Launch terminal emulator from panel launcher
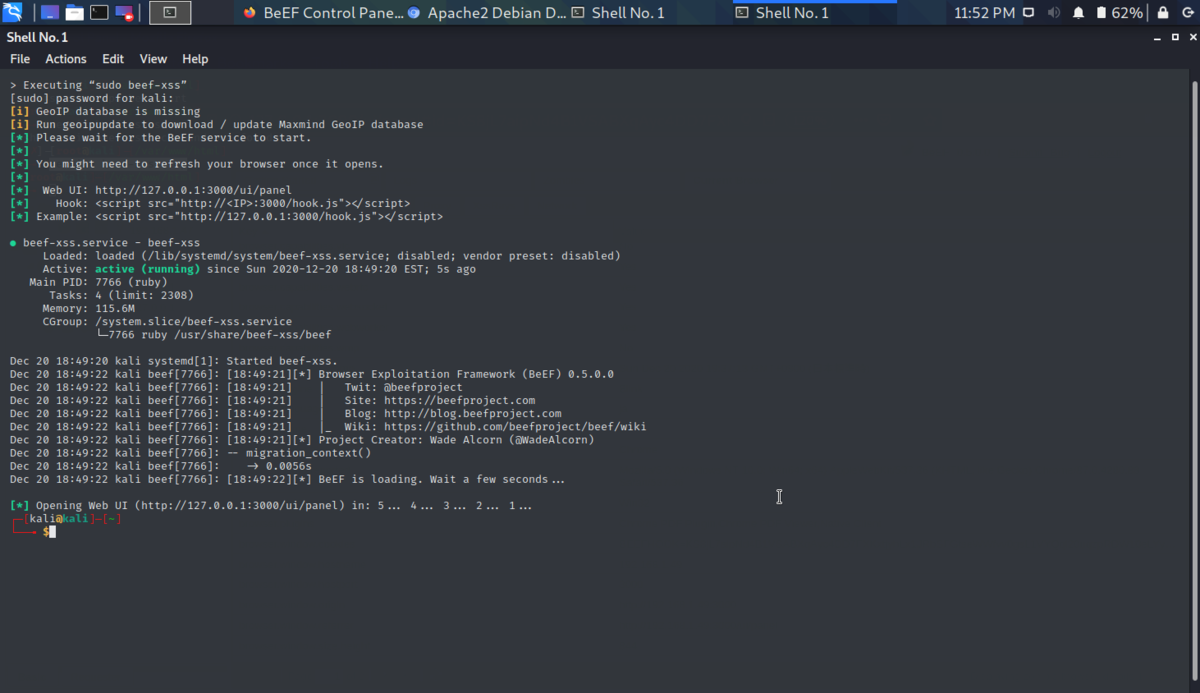Screen dimensions: 1200x693 (x=99, y=13)
